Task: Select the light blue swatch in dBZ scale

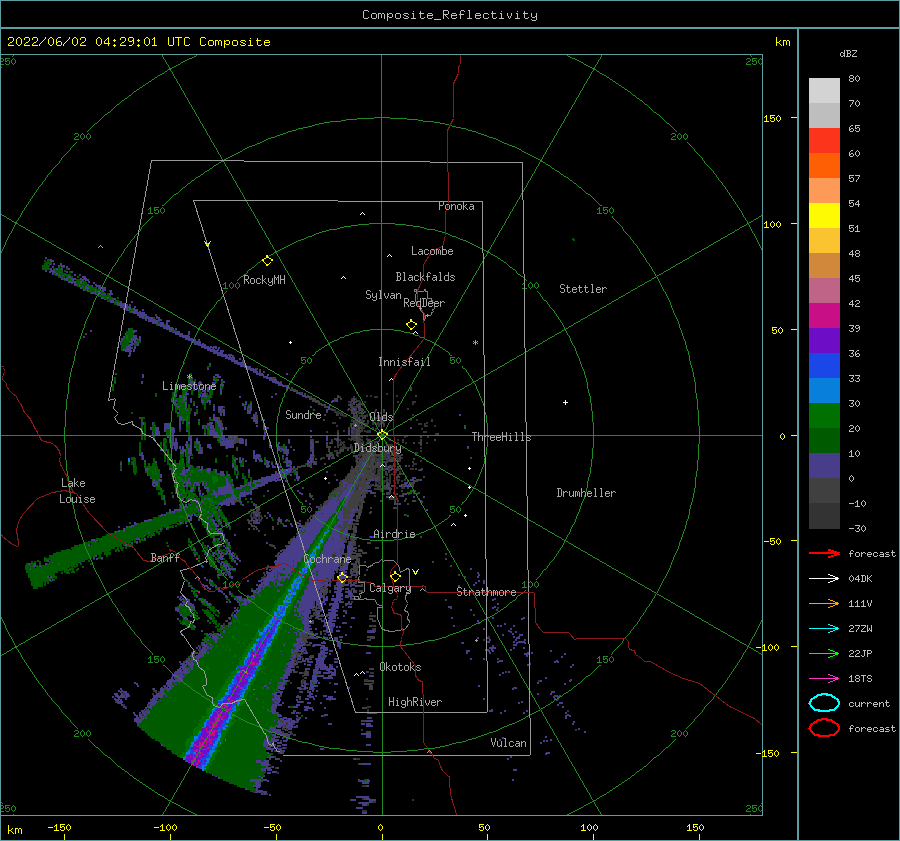Action: click(x=824, y=390)
